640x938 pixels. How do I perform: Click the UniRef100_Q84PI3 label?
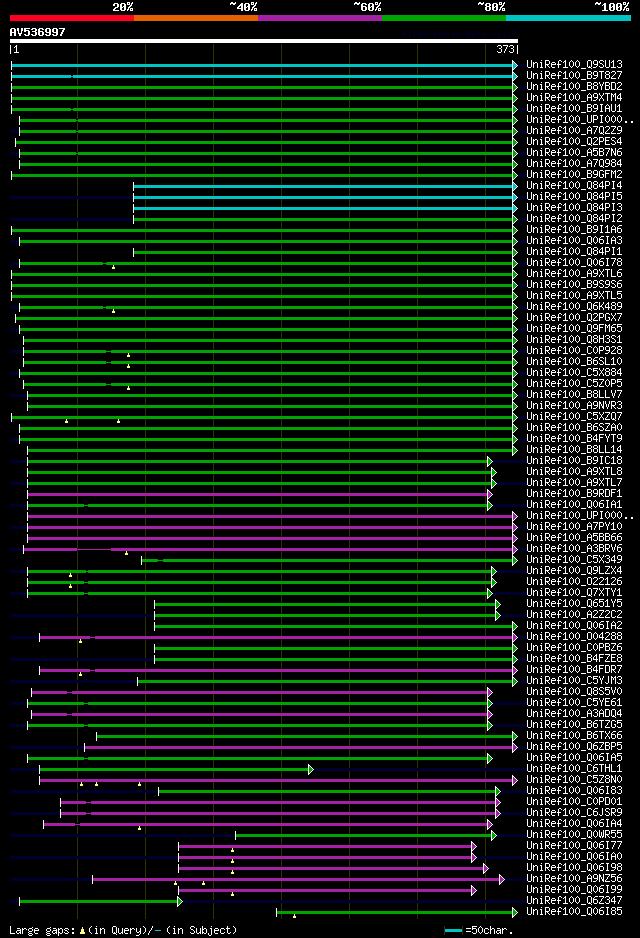click(574, 208)
